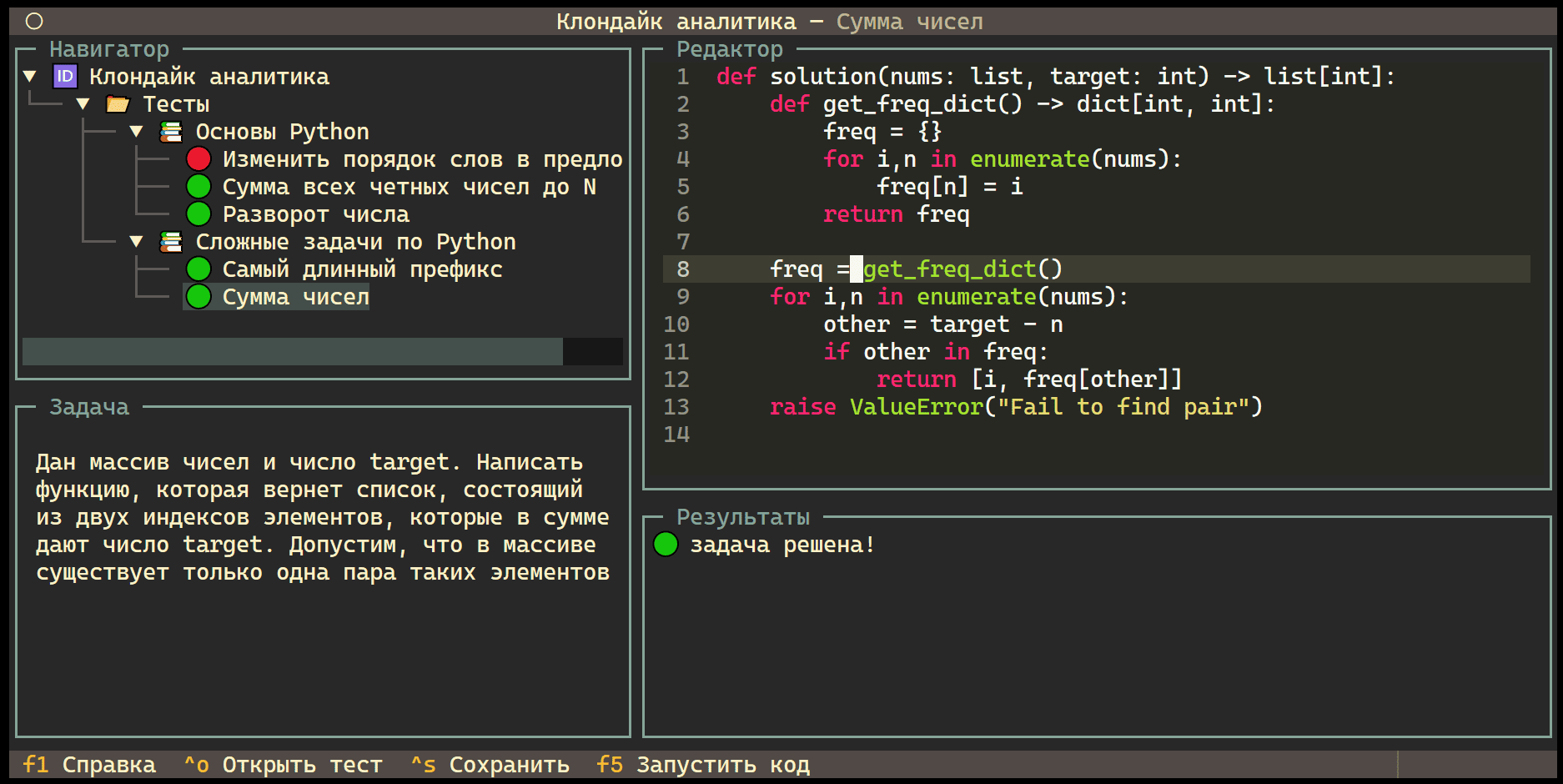Click the green circle beside Самый длинный префикс
The image size is (1563, 784).
point(199,269)
